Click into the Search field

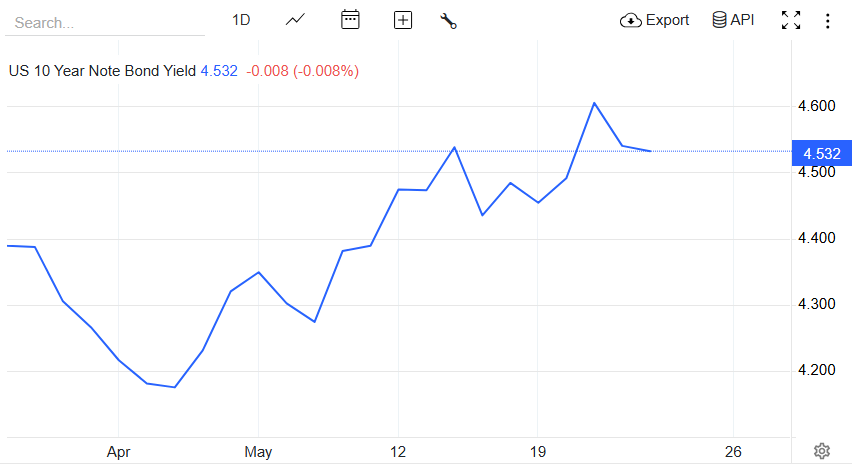coord(105,23)
